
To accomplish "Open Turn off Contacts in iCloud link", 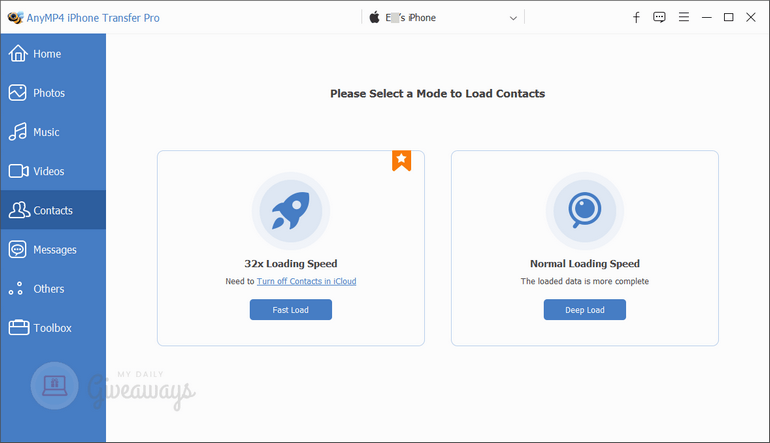I will tap(306, 281).
